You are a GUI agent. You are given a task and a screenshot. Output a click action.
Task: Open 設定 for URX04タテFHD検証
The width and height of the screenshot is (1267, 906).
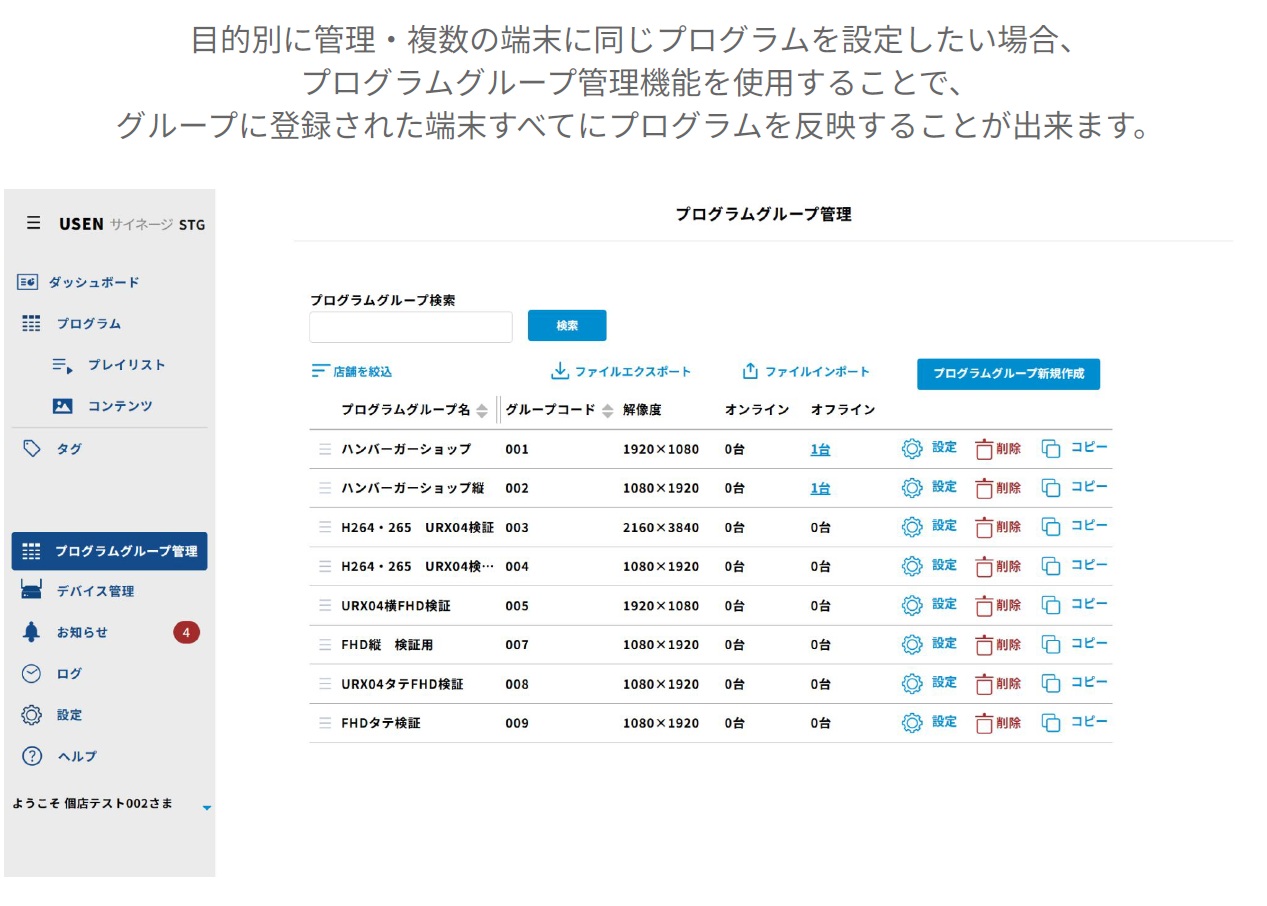click(x=929, y=682)
